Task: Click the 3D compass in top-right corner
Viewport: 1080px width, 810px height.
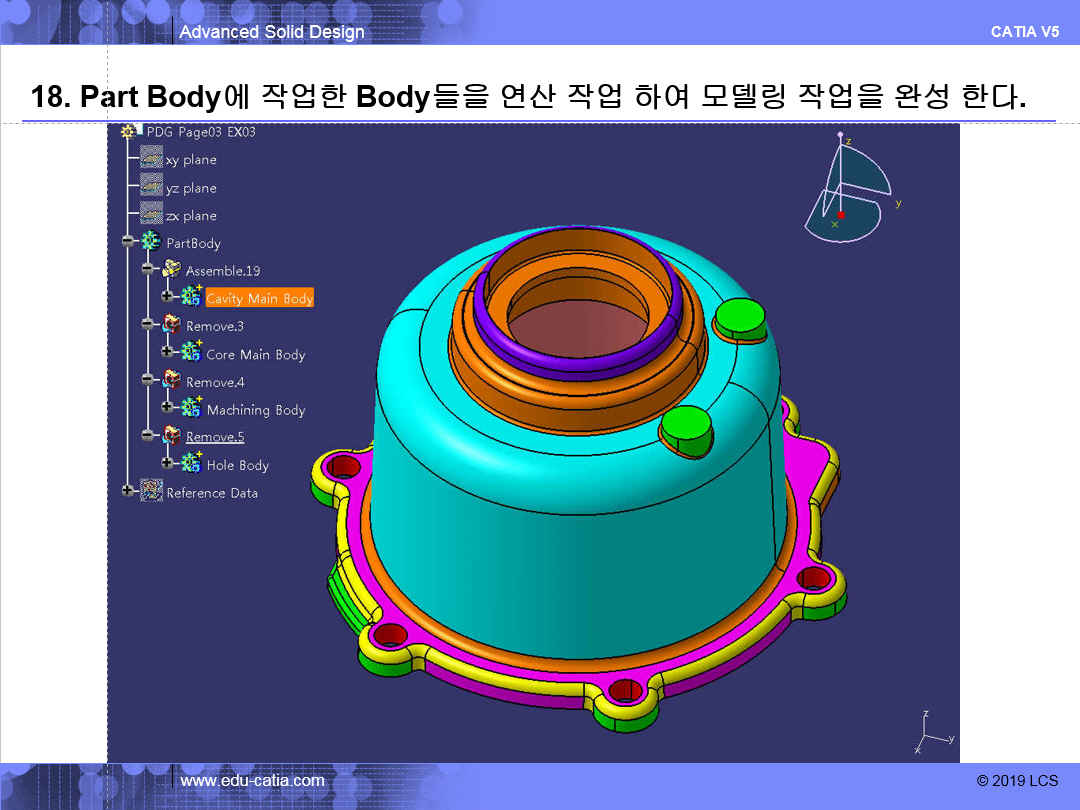Action: (x=849, y=190)
